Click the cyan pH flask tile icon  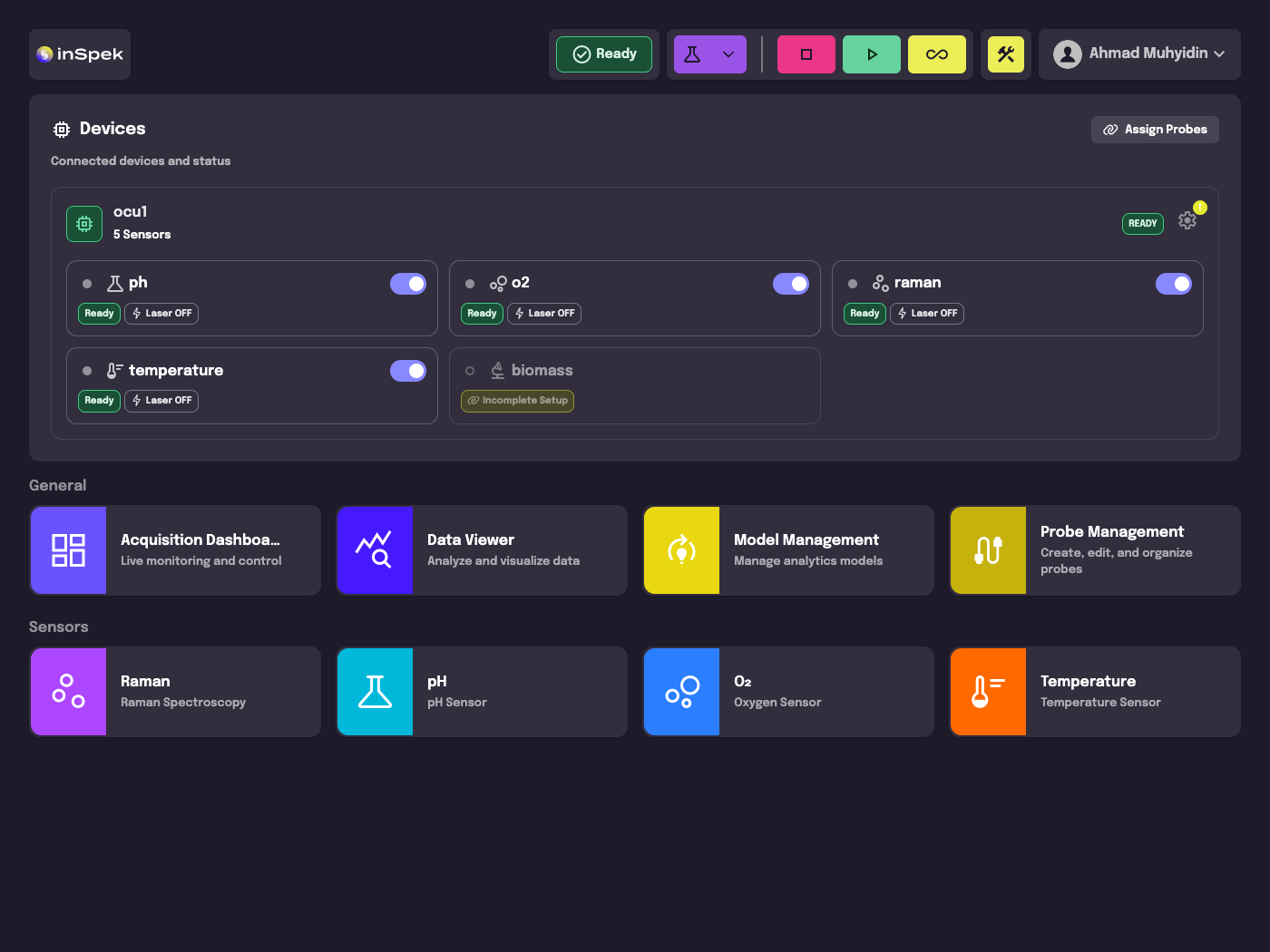point(375,692)
